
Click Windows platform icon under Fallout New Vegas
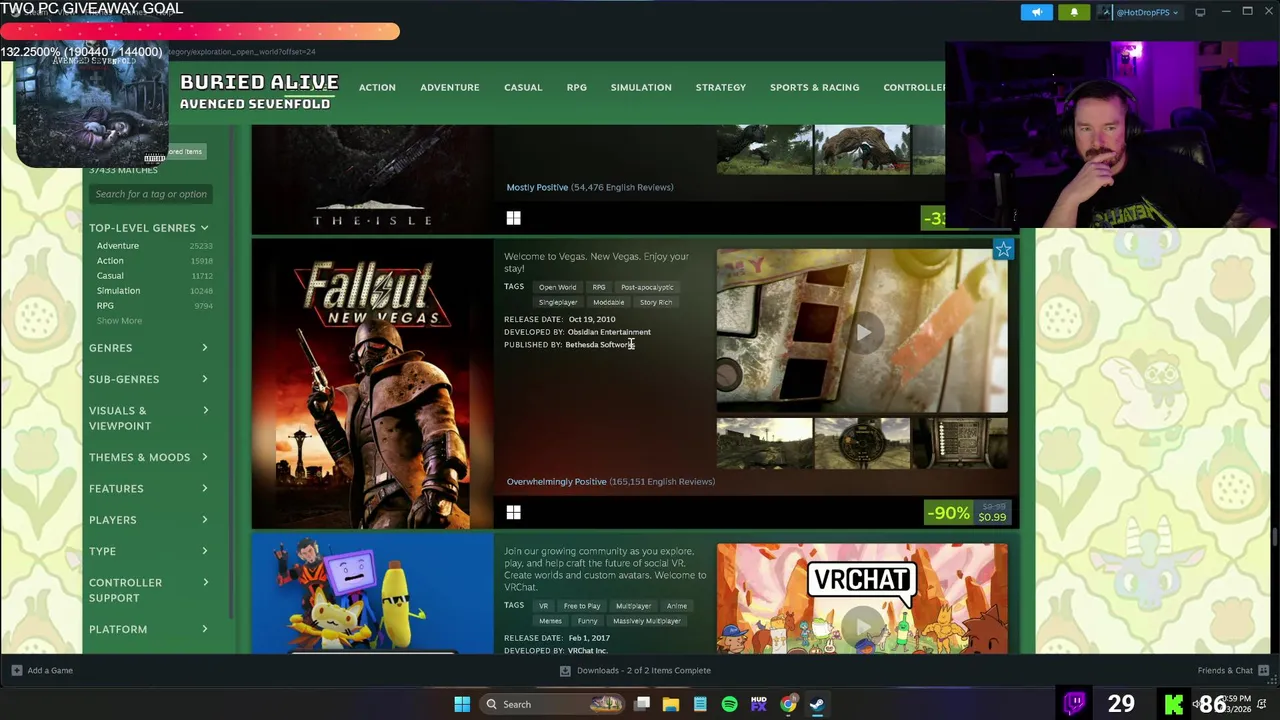pyautogui.click(x=513, y=512)
